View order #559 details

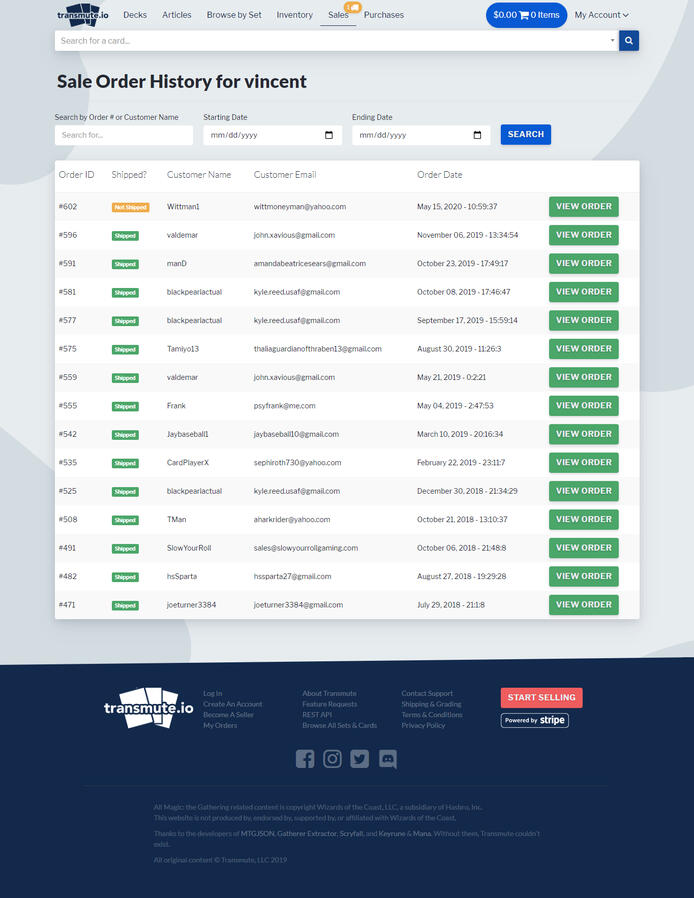[x=583, y=377]
